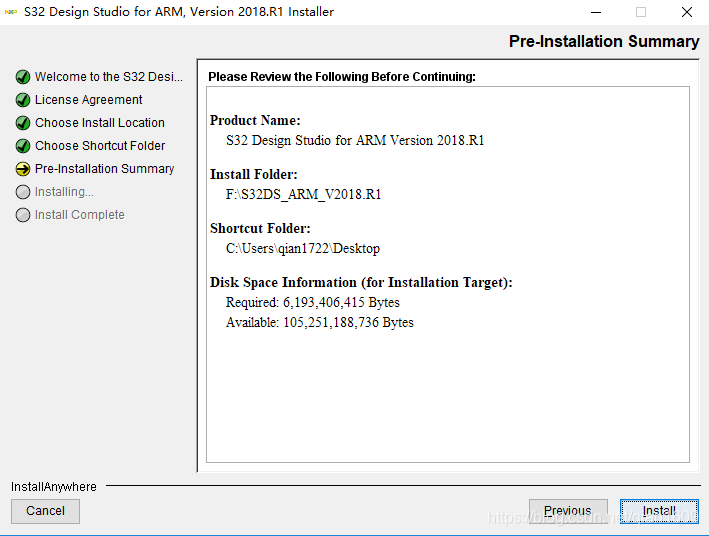Click the checkmark icon next to License Agreement
This screenshot has width=709, height=536.
point(23,100)
